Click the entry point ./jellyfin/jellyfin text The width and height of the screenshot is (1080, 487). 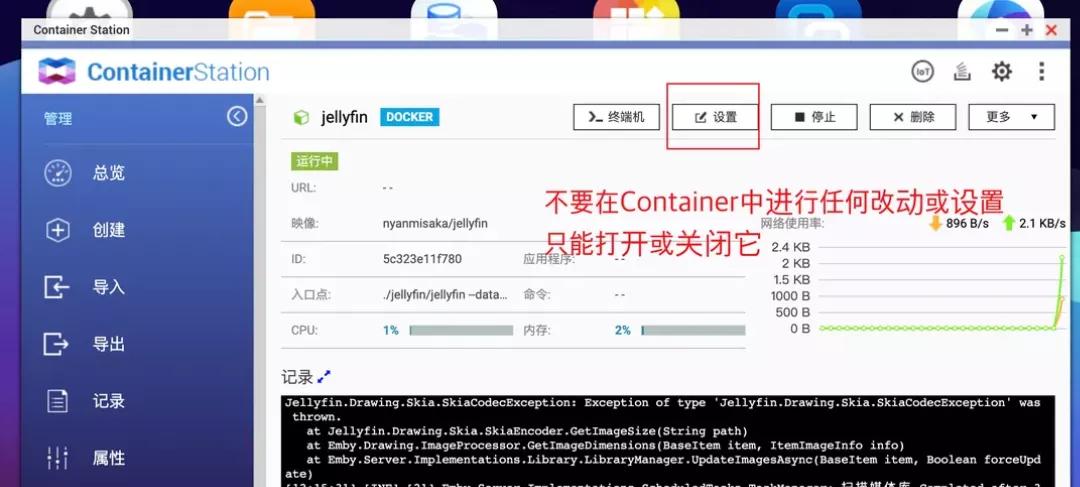click(445, 295)
